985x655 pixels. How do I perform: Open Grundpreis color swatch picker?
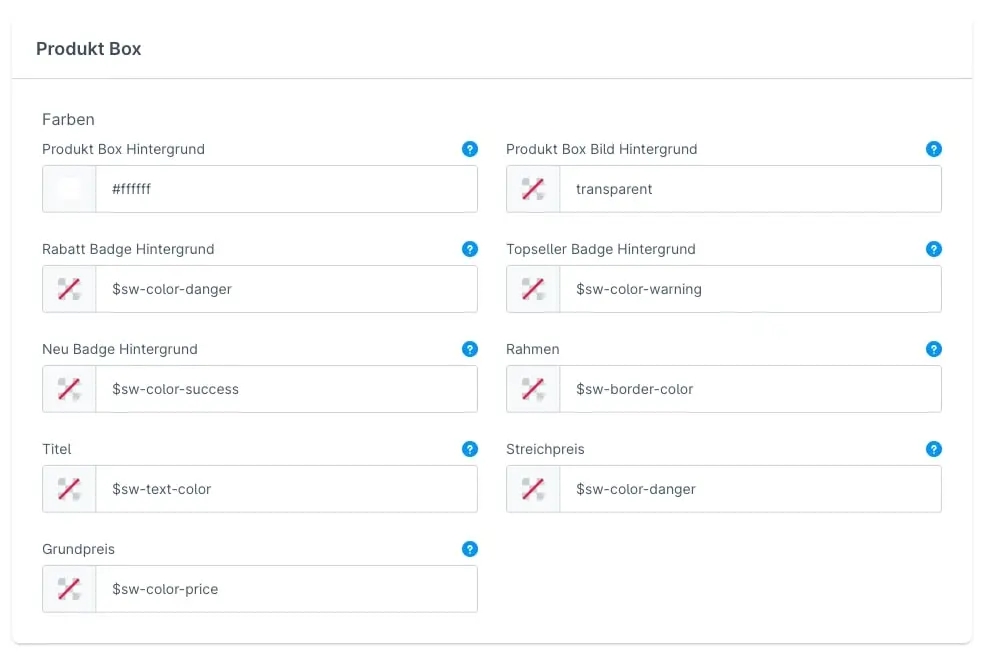[x=69, y=589]
